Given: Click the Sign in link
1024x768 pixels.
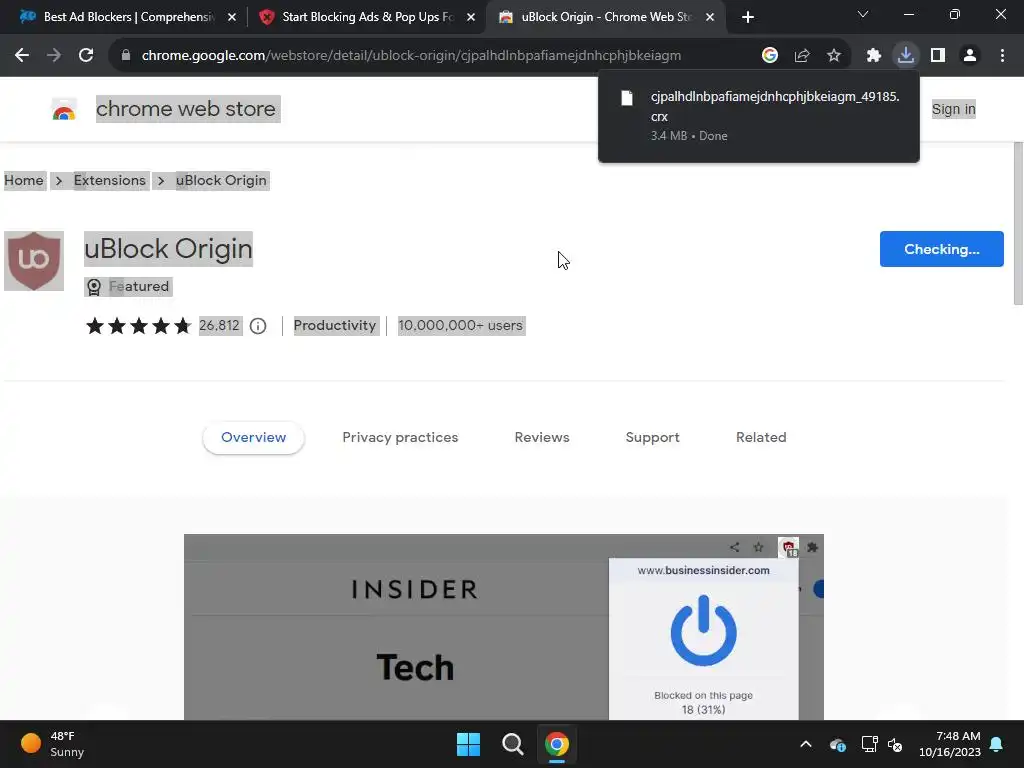Looking at the screenshot, I should 953,110.
